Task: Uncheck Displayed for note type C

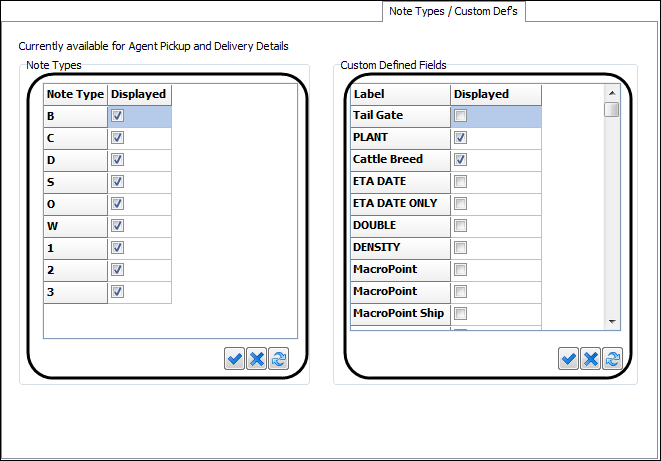Action: click(118, 137)
